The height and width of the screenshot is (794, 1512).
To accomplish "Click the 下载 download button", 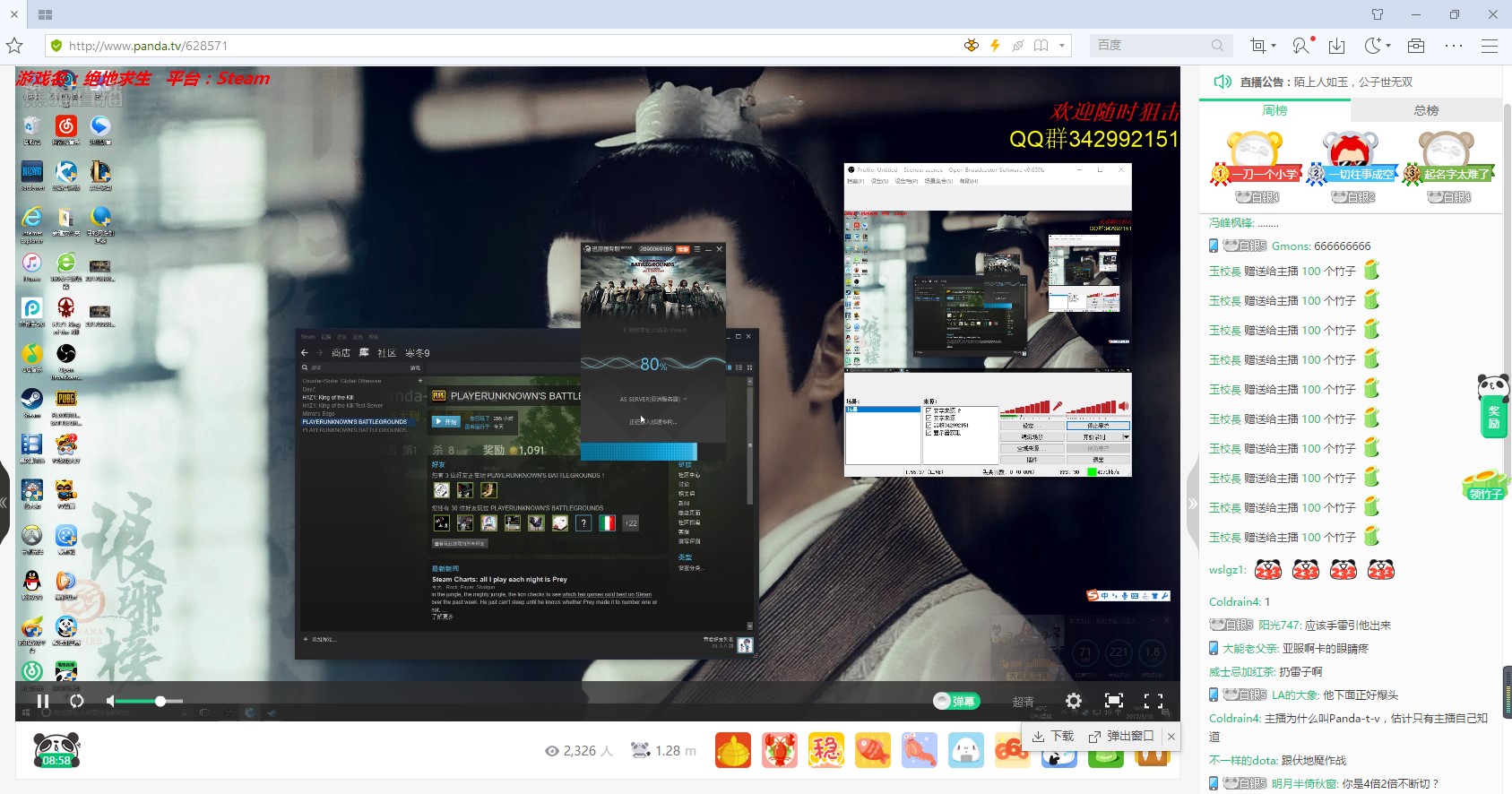I will [1053, 736].
